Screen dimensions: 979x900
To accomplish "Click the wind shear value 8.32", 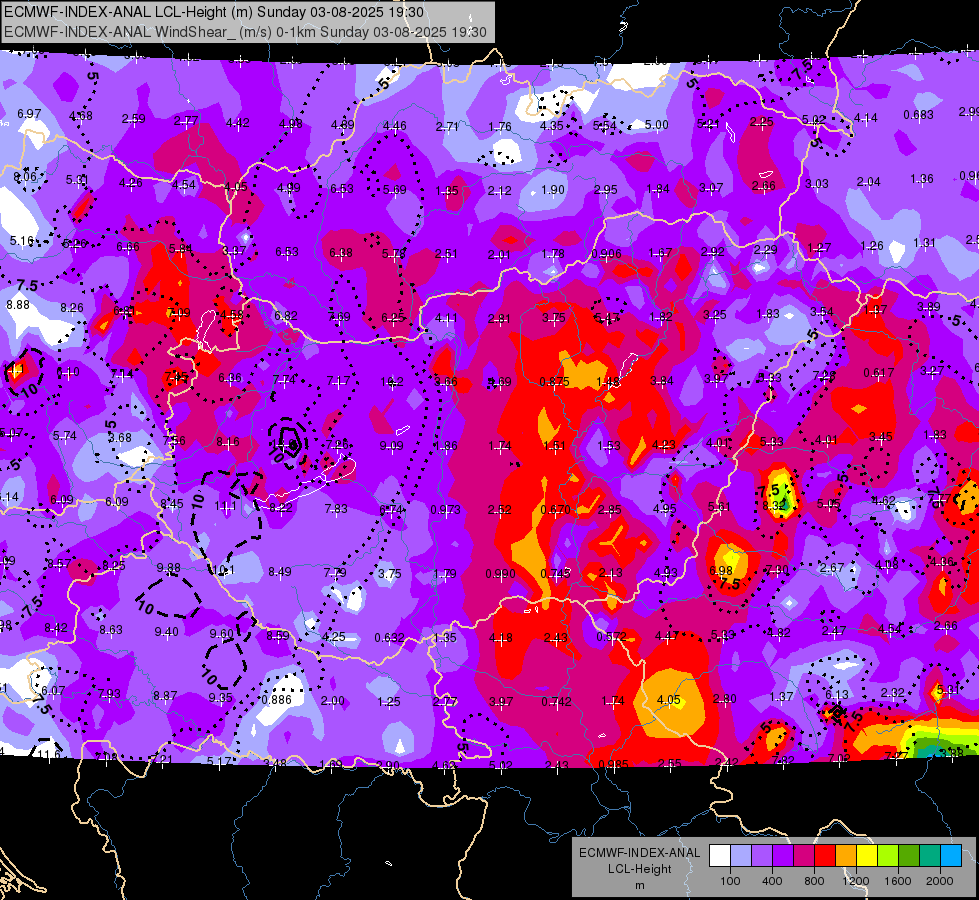I will coord(774,506).
